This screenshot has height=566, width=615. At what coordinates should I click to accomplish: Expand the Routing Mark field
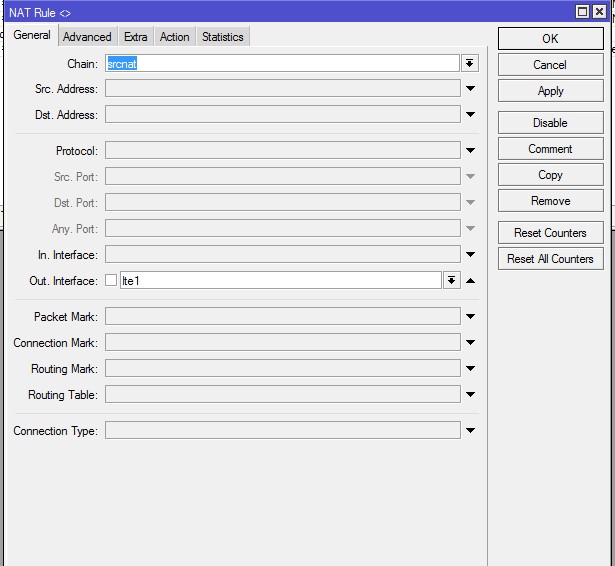(x=470, y=368)
